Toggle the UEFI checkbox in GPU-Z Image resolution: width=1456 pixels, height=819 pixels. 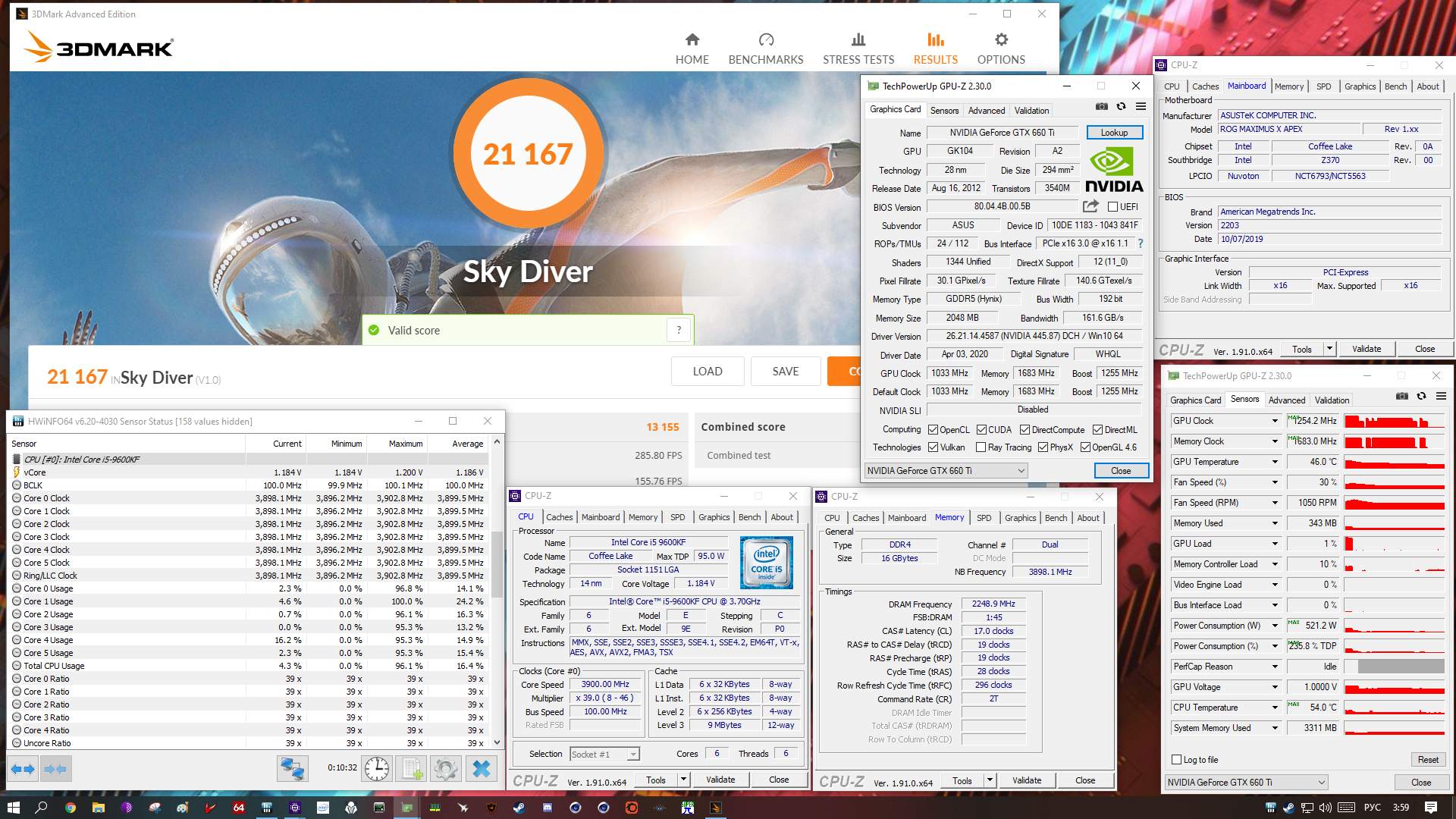[1112, 207]
